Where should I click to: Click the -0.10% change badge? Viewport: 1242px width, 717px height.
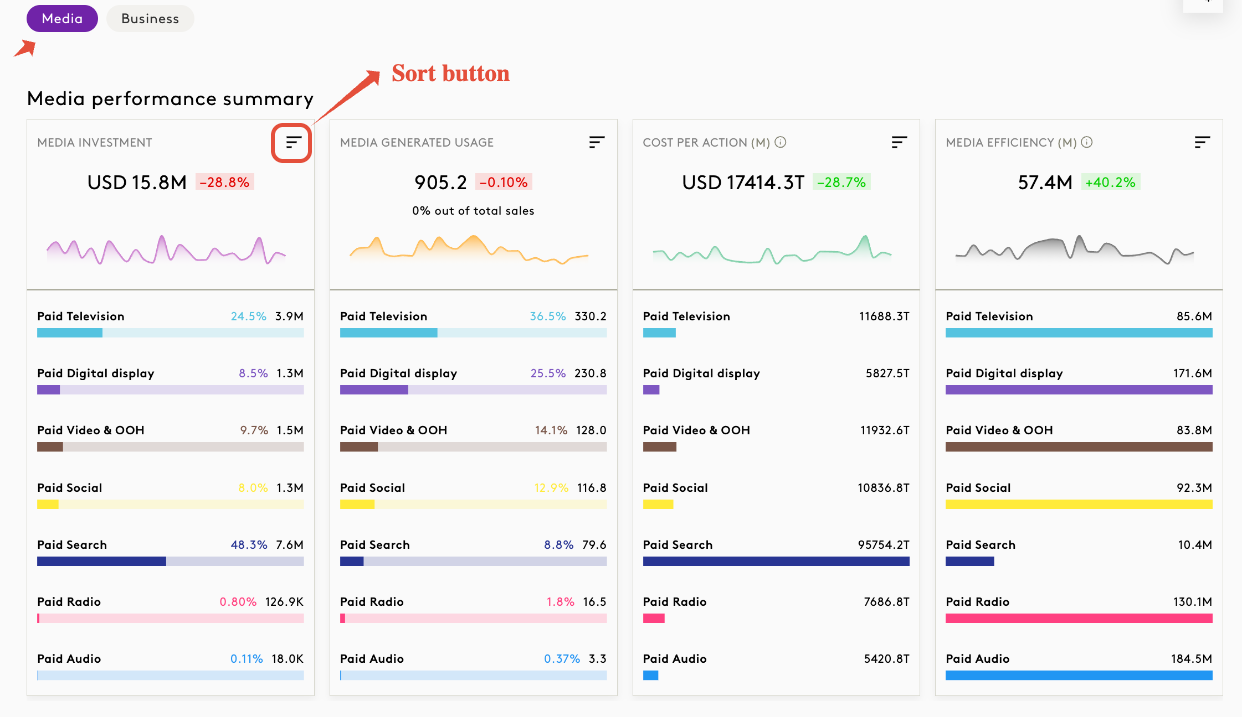(504, 183)
